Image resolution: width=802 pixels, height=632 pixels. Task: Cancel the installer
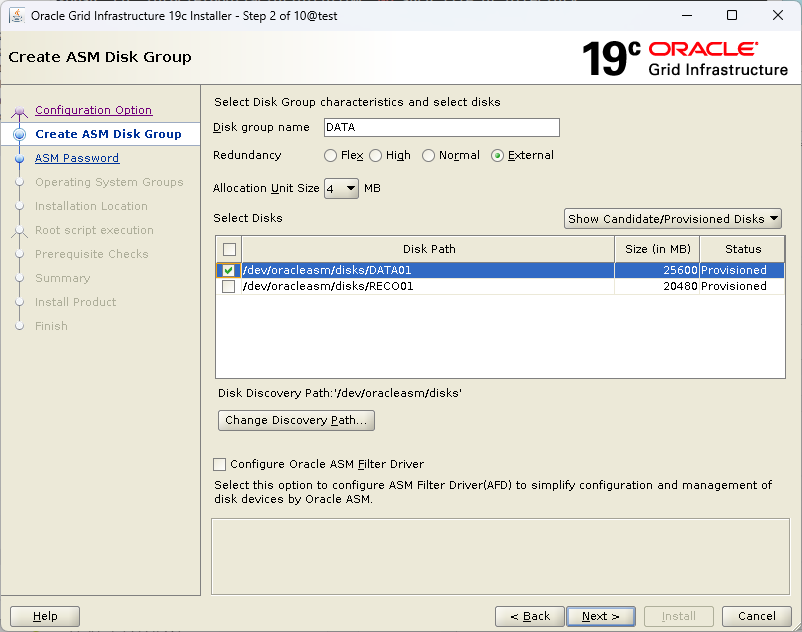756,616
